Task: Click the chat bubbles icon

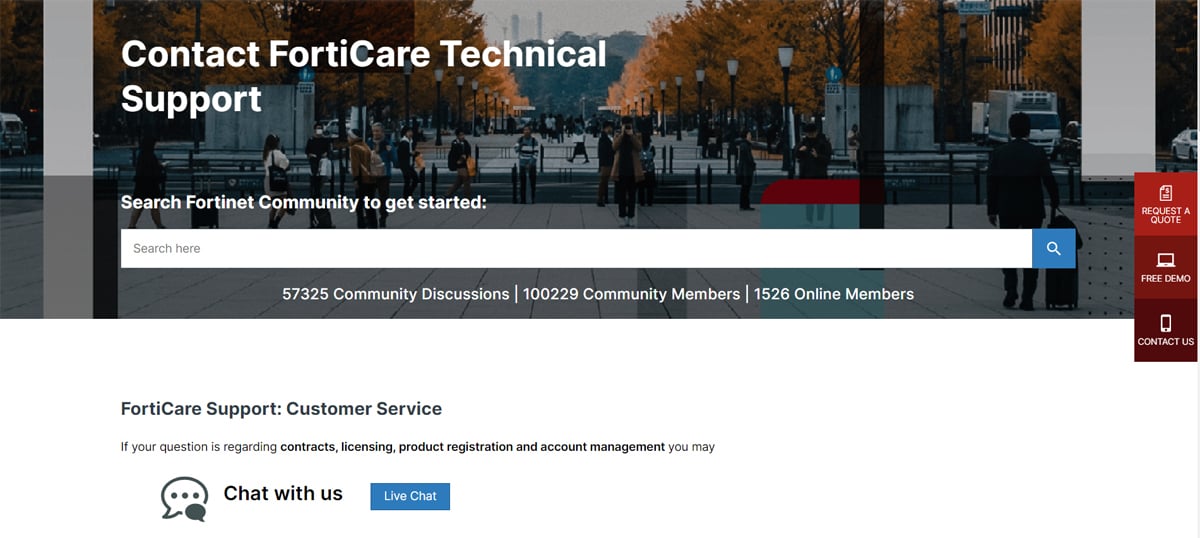Action: [185, 498]
